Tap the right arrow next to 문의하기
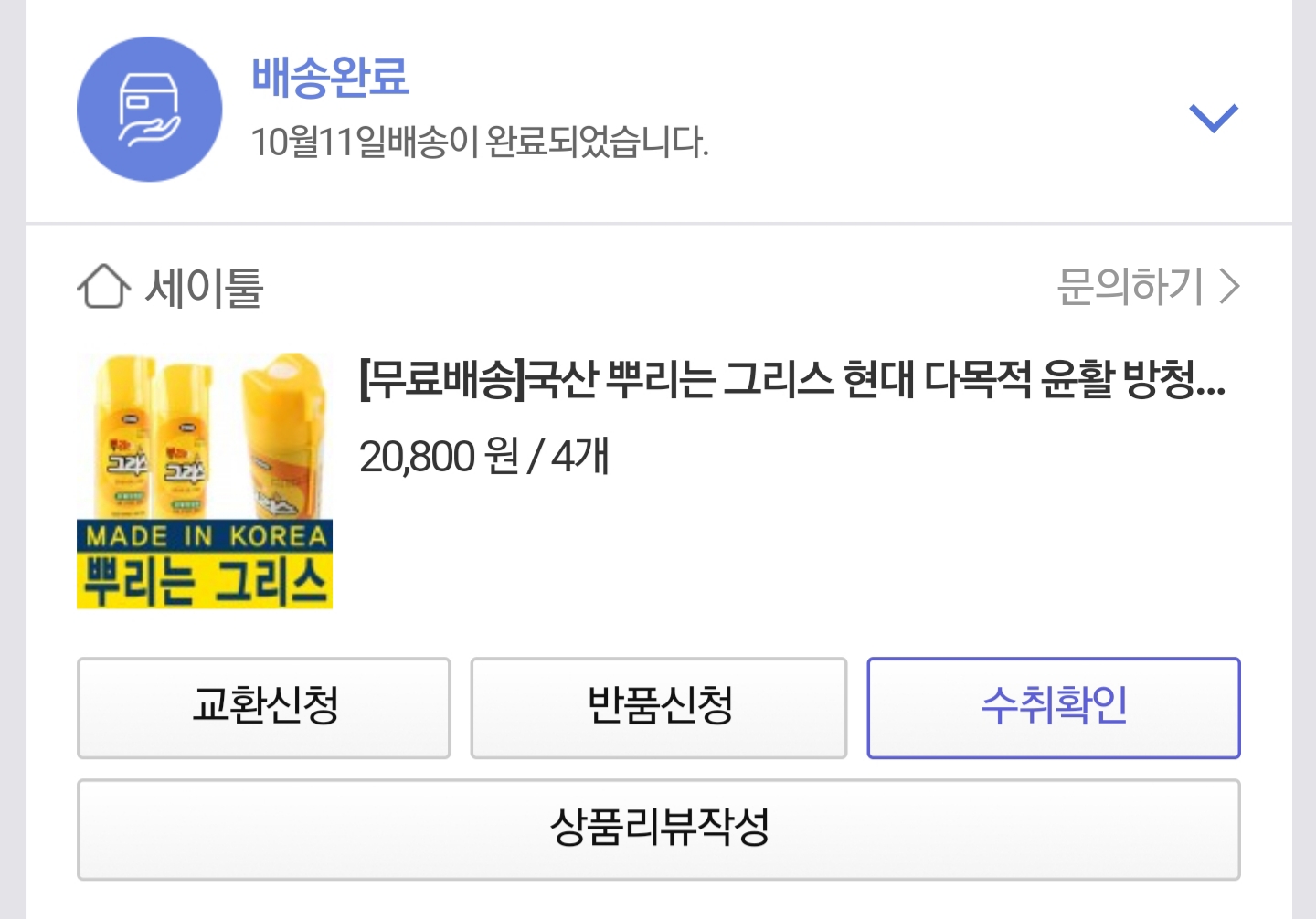This screenshot has width=1316, height=919. (1230, 287)
